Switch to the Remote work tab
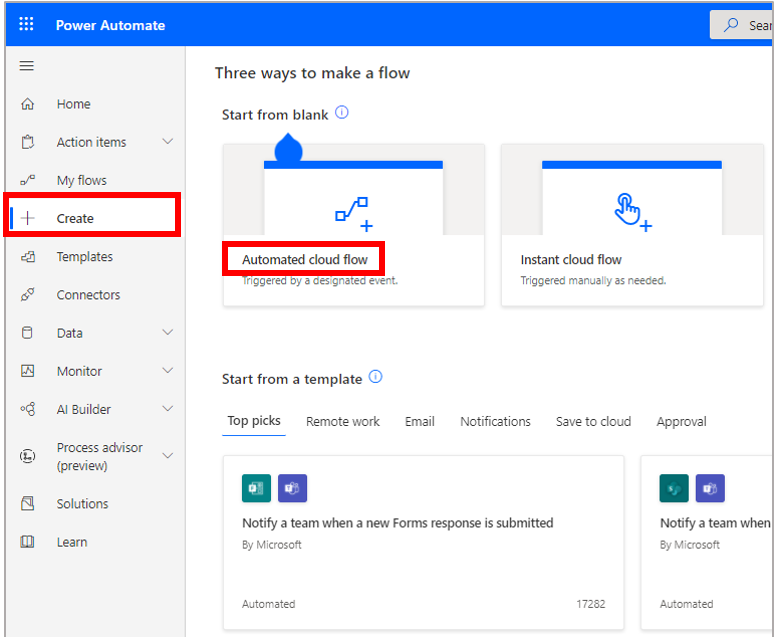777x637 pixels. pos(343,421)
